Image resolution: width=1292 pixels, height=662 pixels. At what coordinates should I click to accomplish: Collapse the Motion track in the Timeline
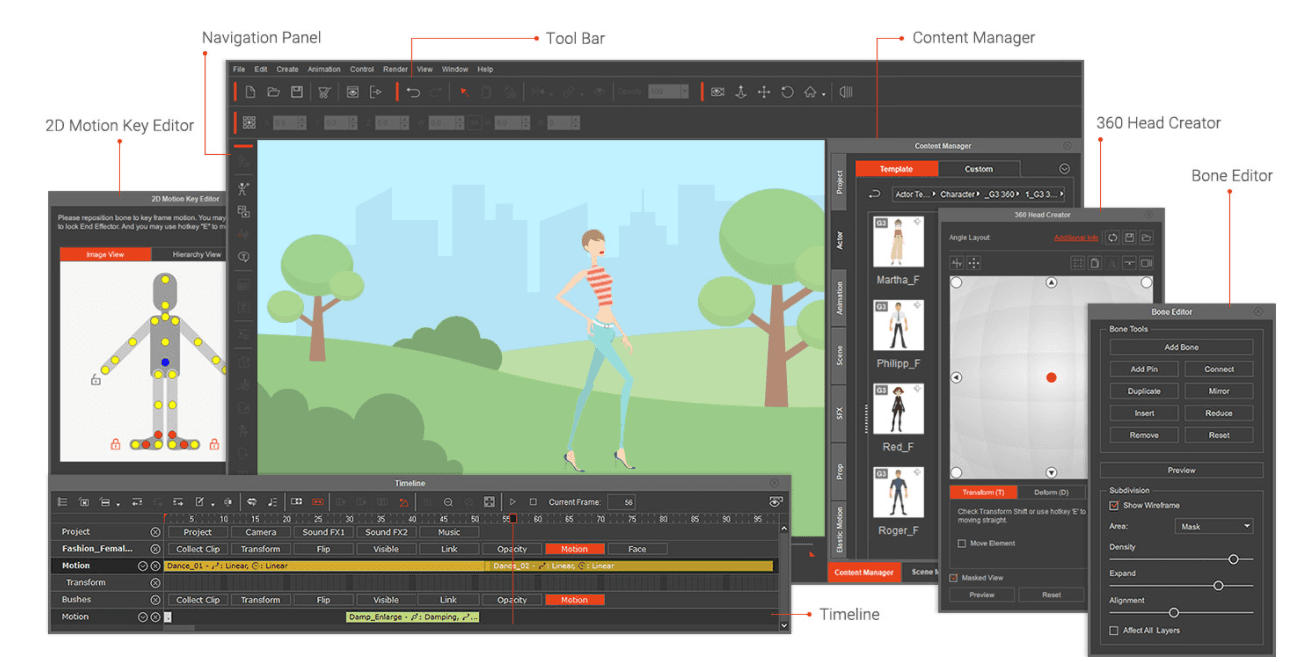coord(141,565)
